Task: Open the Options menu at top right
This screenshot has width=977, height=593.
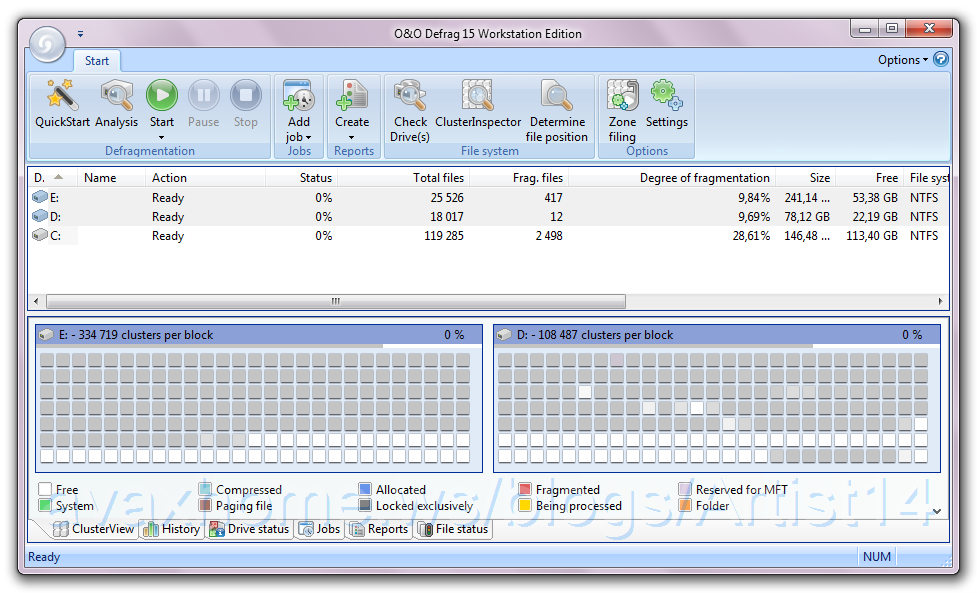Action: (x=902, y=60)
